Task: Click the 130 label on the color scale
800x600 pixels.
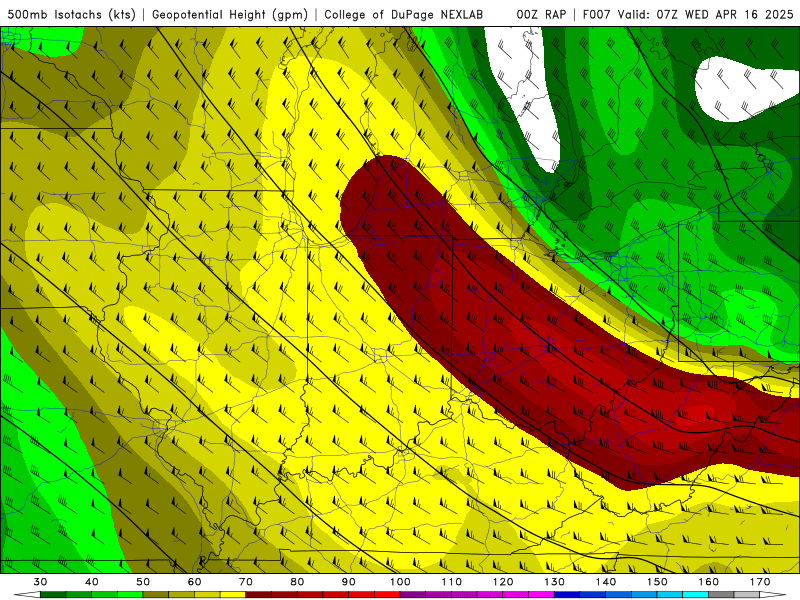Action: tap(555, 582)
